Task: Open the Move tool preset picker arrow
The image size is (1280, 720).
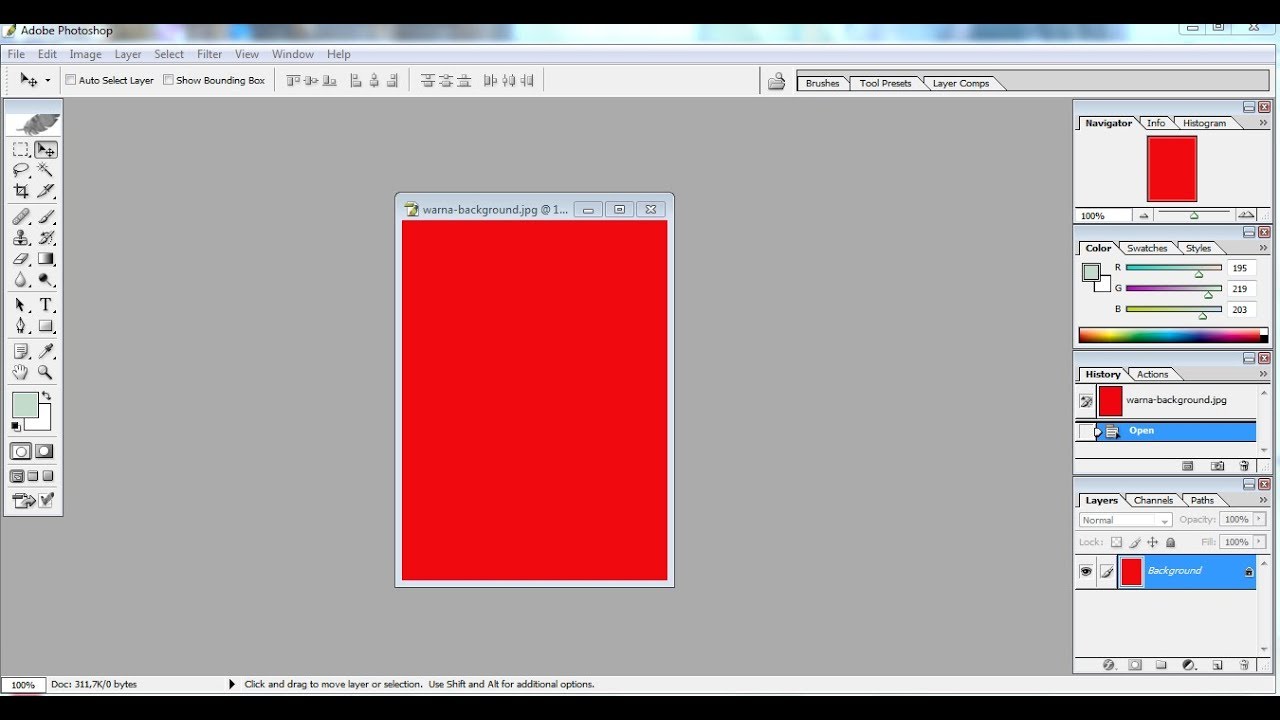Action: [x=47, y=80]
